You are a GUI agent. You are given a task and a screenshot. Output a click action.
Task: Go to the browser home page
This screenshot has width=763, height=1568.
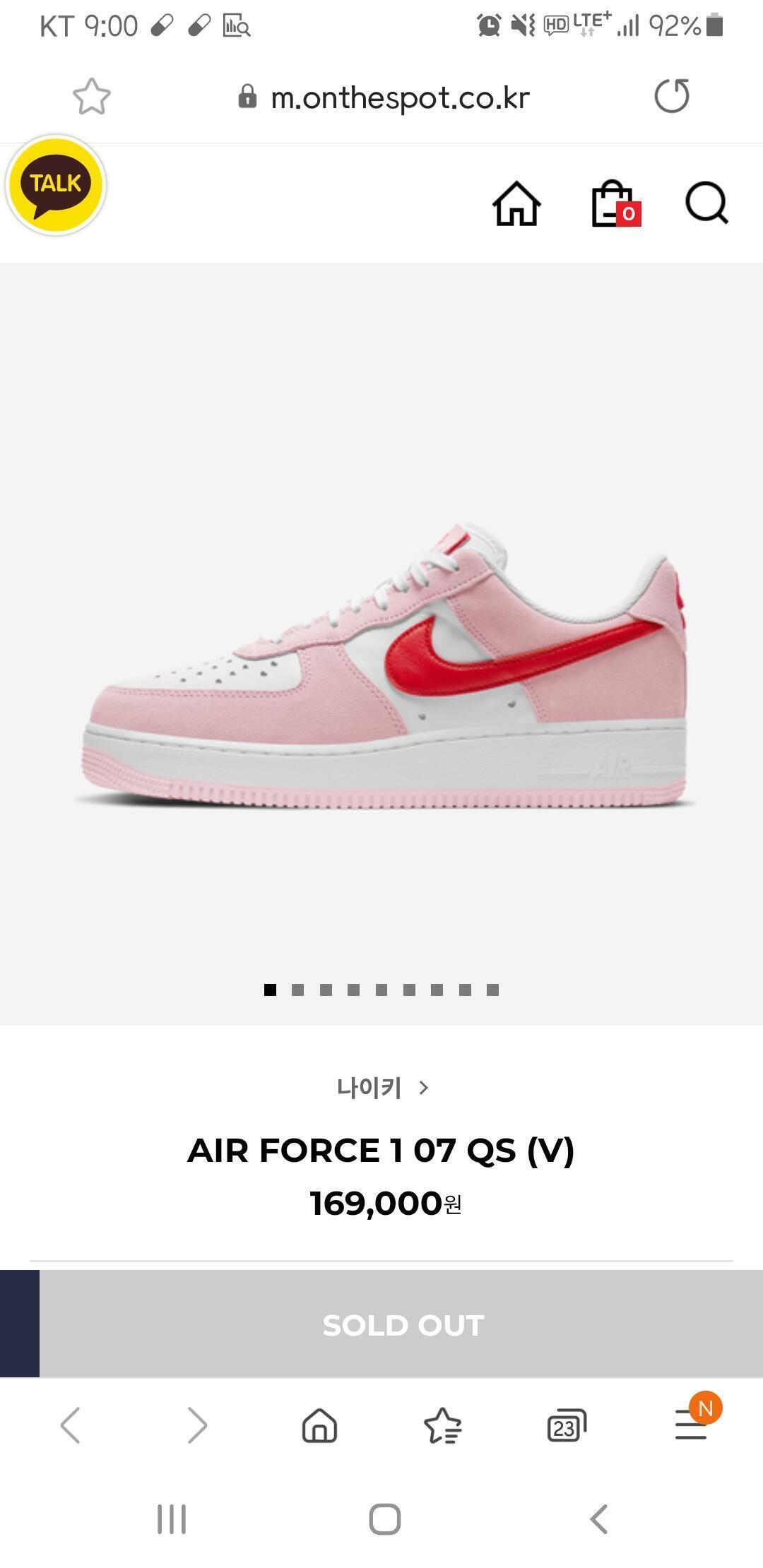[x=319, y=1425]
